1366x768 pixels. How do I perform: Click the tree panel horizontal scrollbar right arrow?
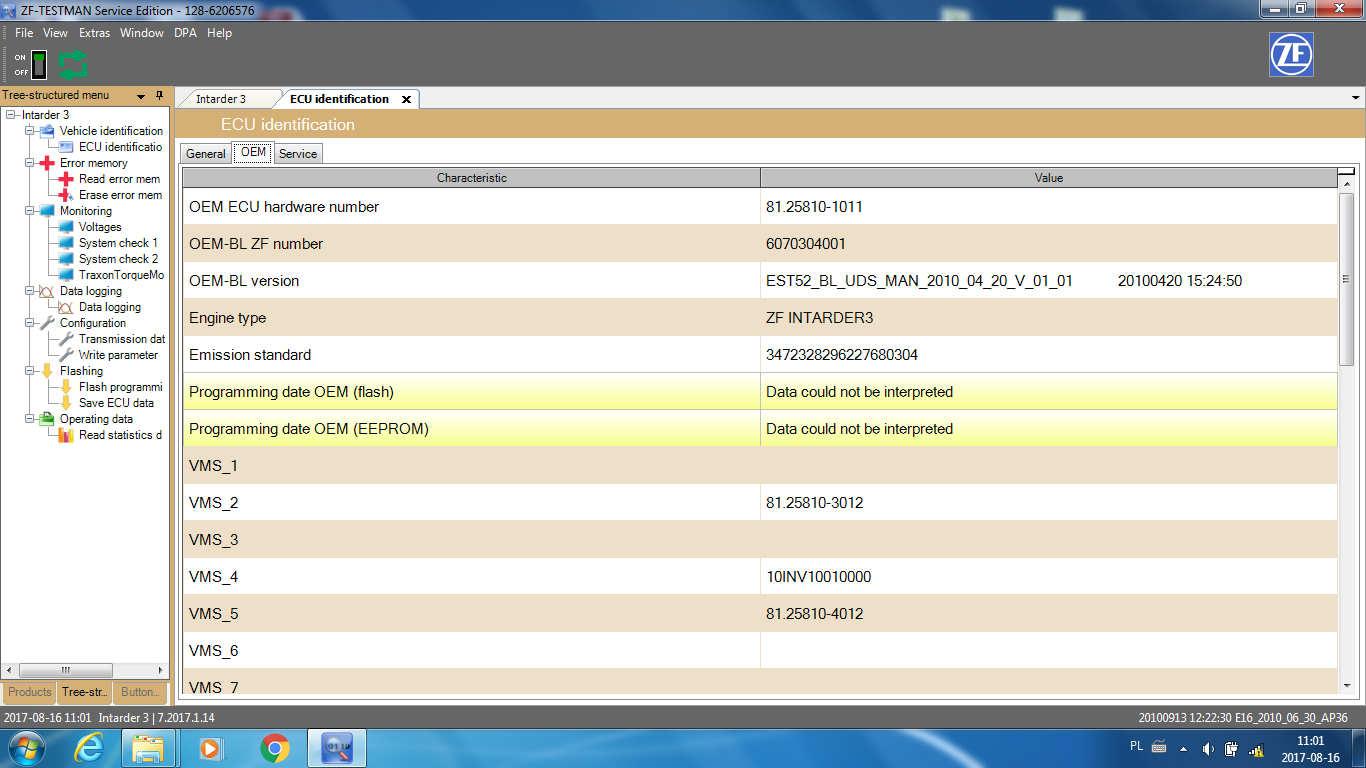pos(161,670)
